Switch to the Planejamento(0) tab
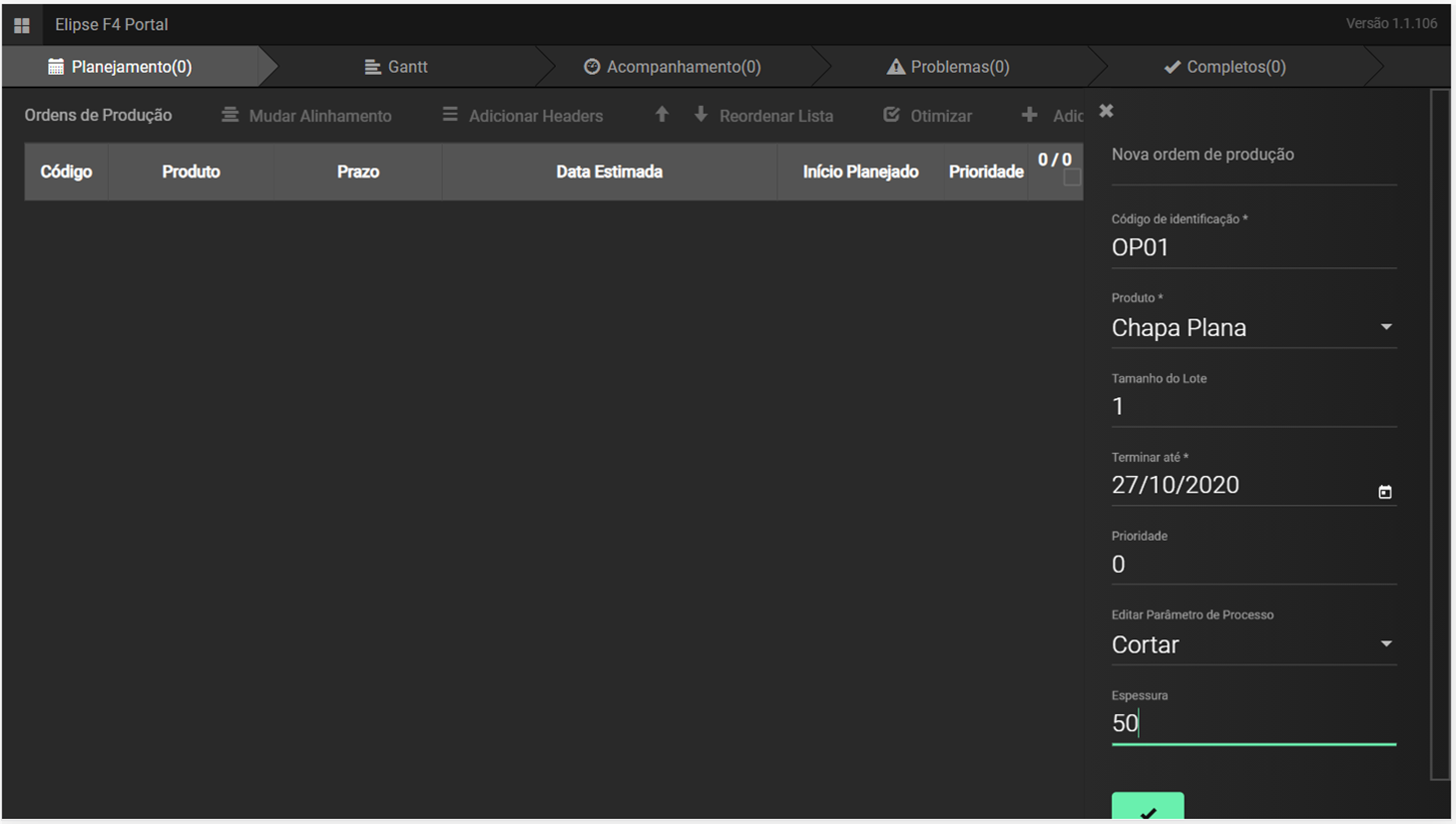This screenshot has height=824, width=1456. 131,67
